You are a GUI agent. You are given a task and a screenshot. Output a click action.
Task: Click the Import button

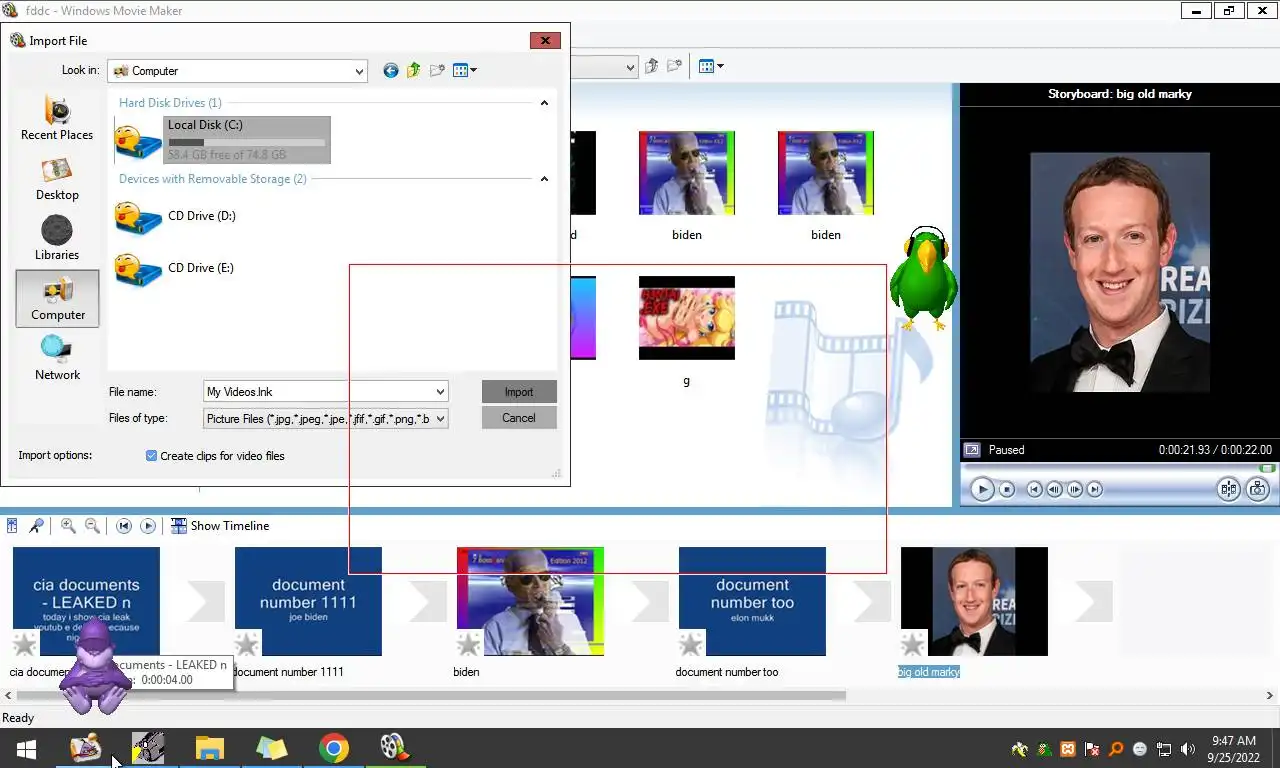(x=519, y=392)
